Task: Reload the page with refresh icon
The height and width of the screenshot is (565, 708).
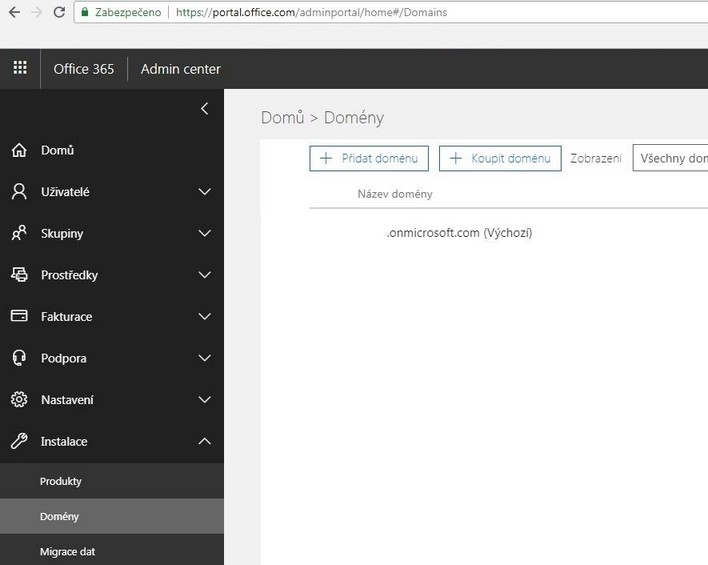Action: tap(59, 12)
